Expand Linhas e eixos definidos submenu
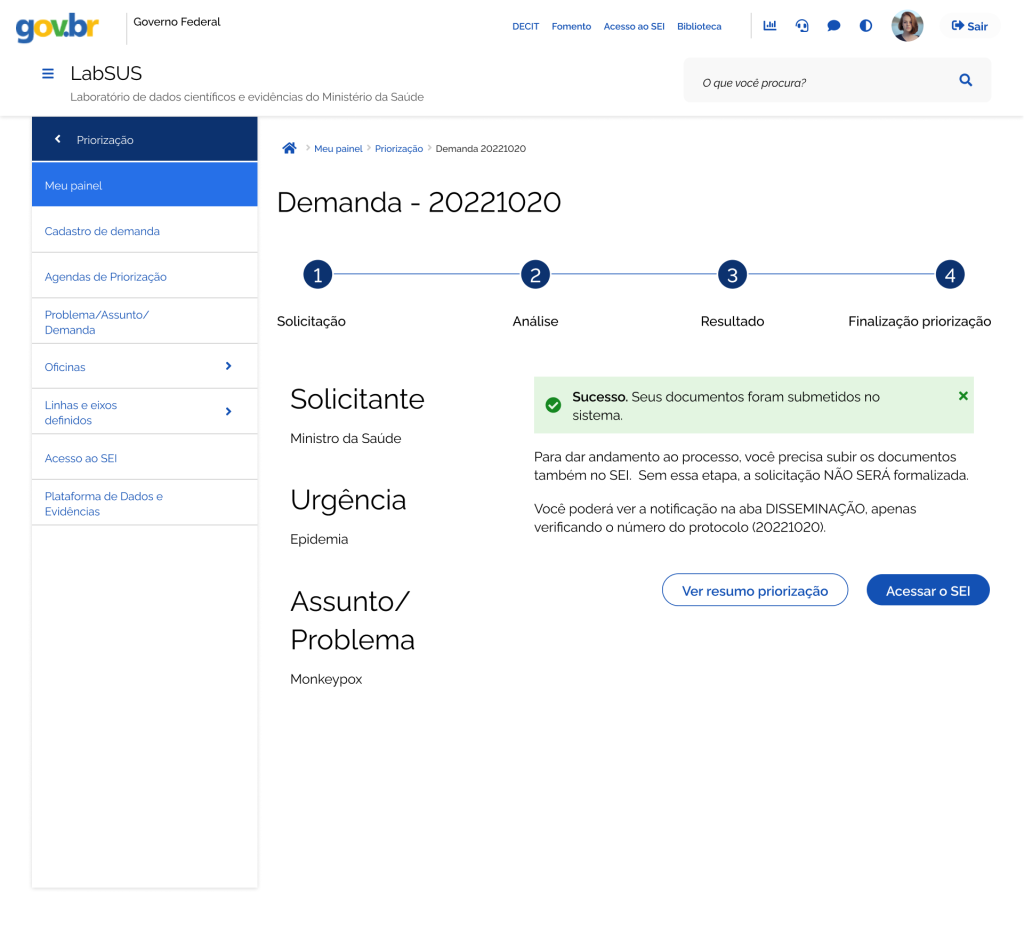The width and height of the screenshot is (1024, 934). click(228, 412)
